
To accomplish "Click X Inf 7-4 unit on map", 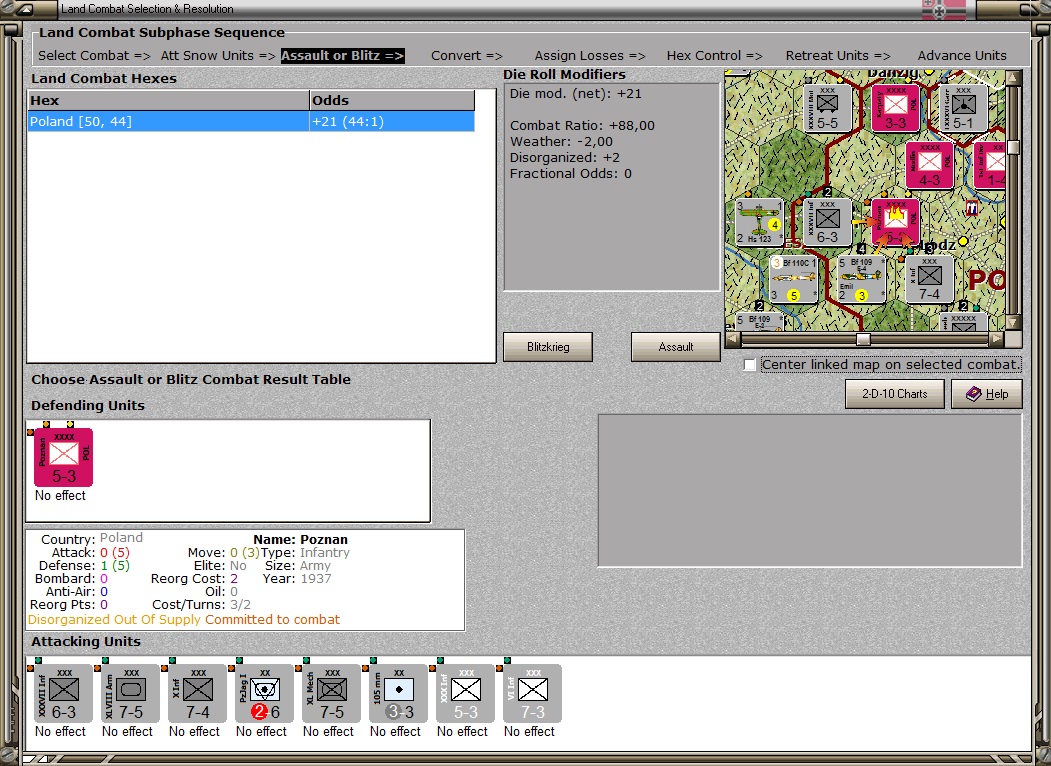I will (929, 279).
